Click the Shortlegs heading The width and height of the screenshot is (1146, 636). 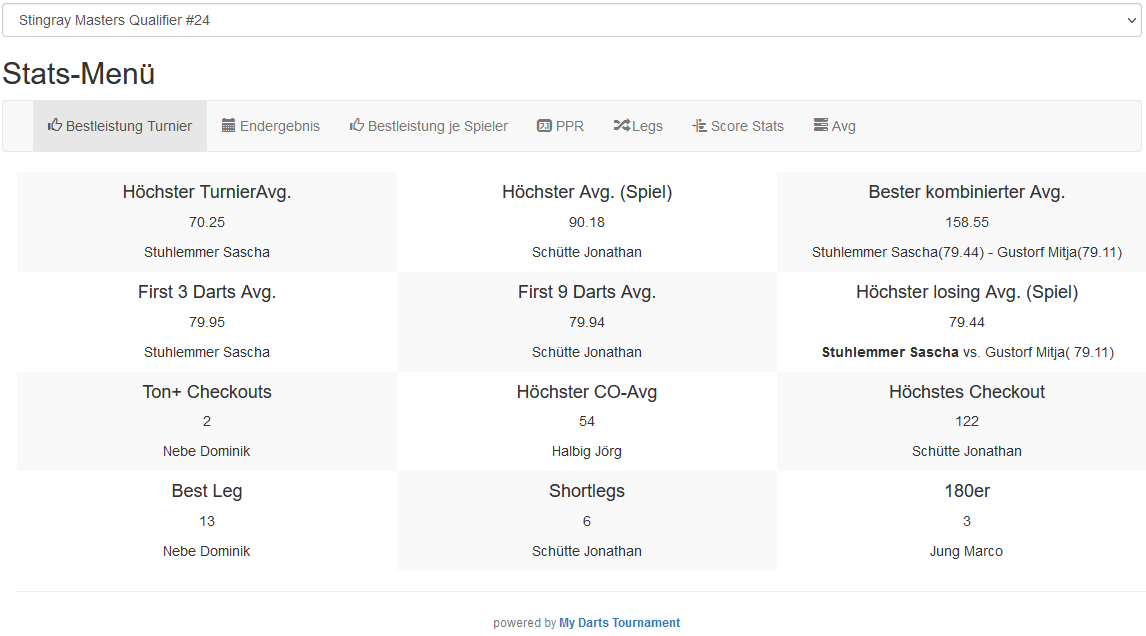click(x=587, y=491)
